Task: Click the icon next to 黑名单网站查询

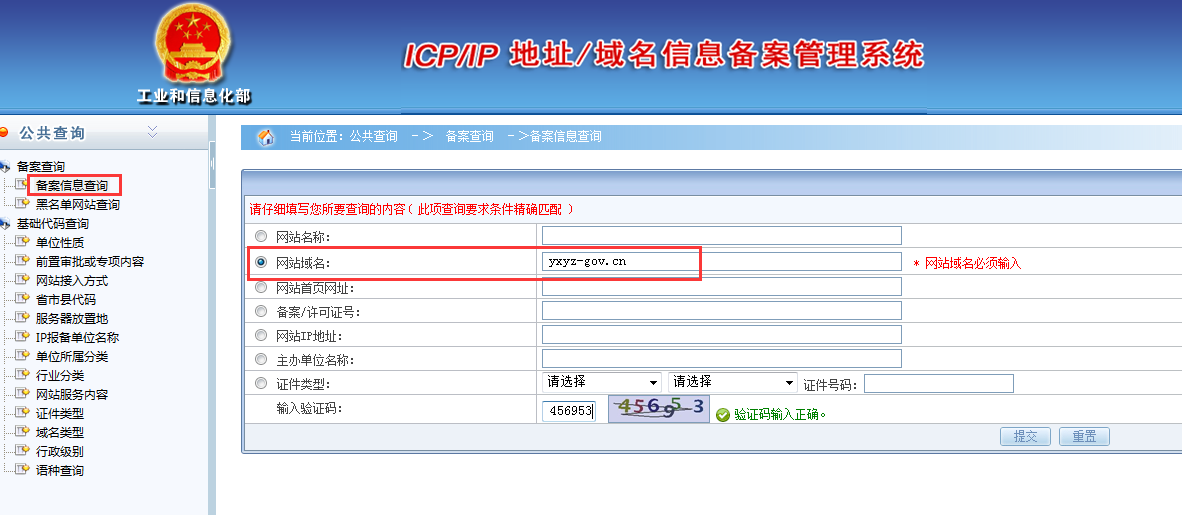Action: [22, 204]
